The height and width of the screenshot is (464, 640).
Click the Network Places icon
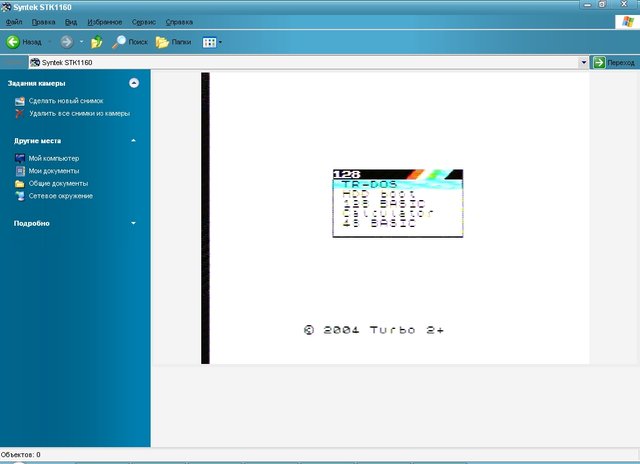pyautogui.click(x=20, y=196)
